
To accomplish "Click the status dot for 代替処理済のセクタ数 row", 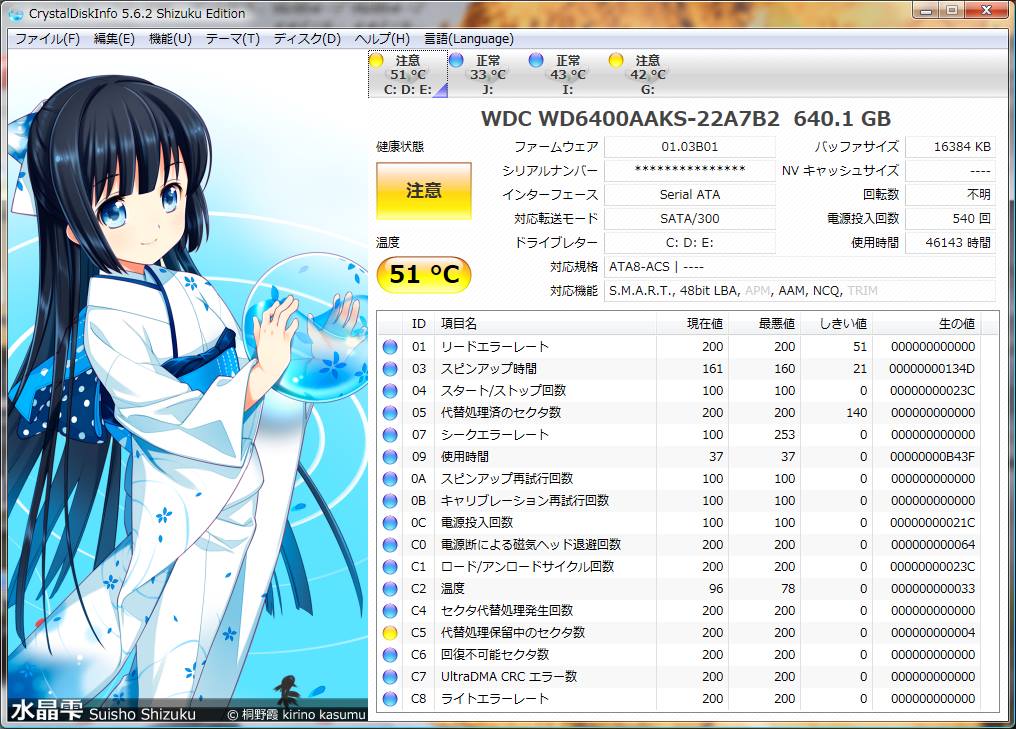I will (x=390, y=413).
